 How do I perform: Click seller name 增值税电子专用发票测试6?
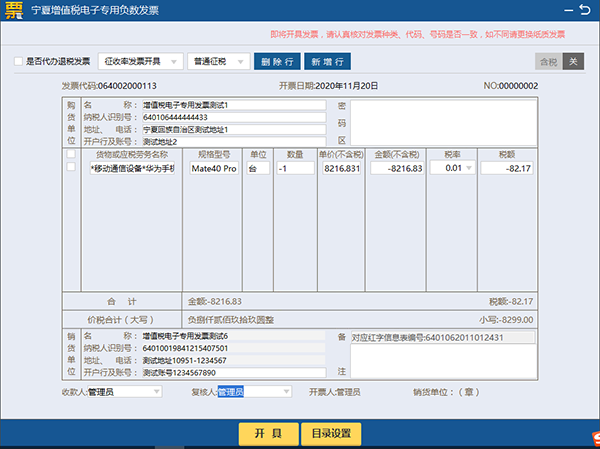point(185,336)
